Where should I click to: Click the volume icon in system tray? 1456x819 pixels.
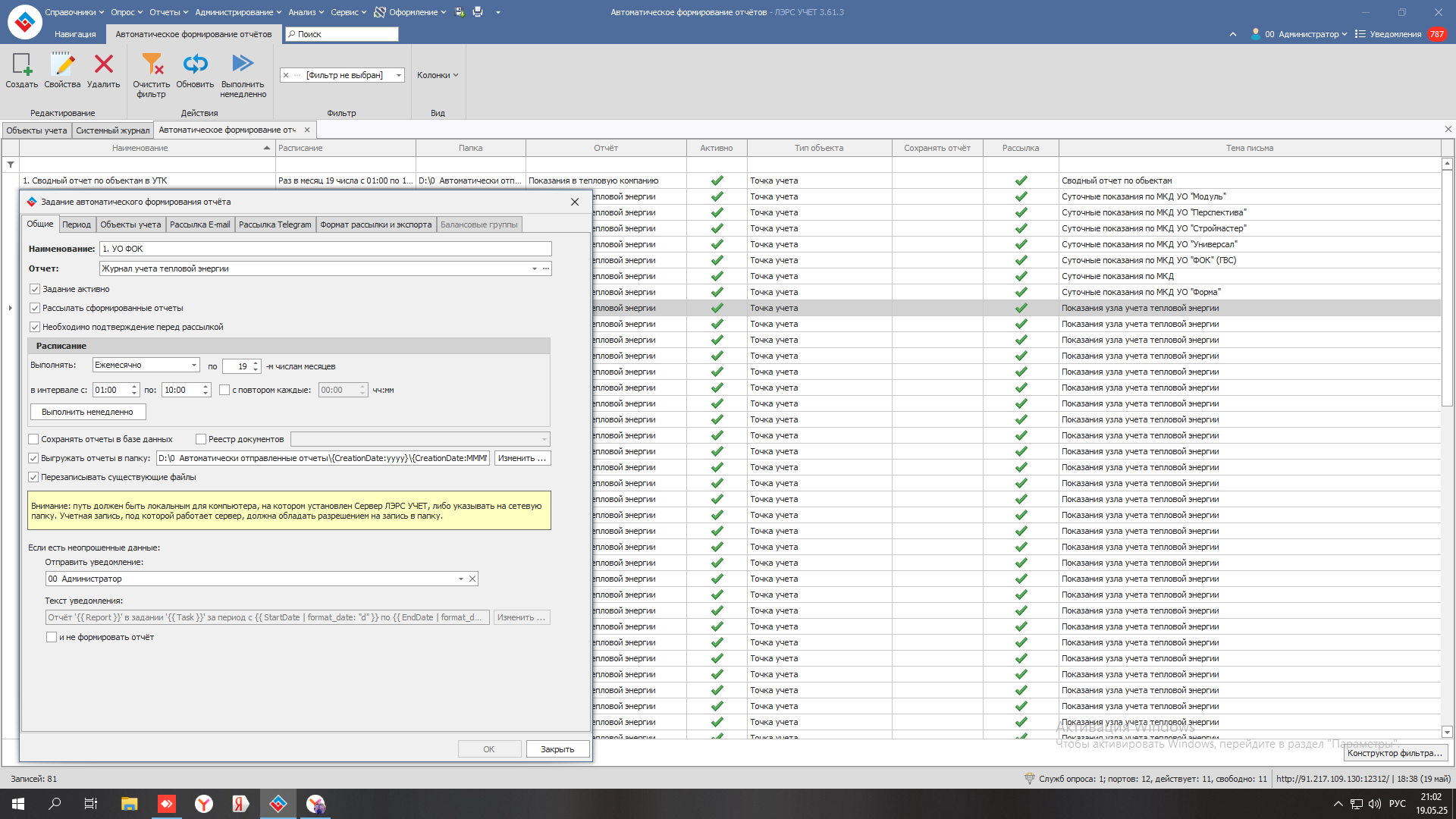click(x=1375, y=804)
